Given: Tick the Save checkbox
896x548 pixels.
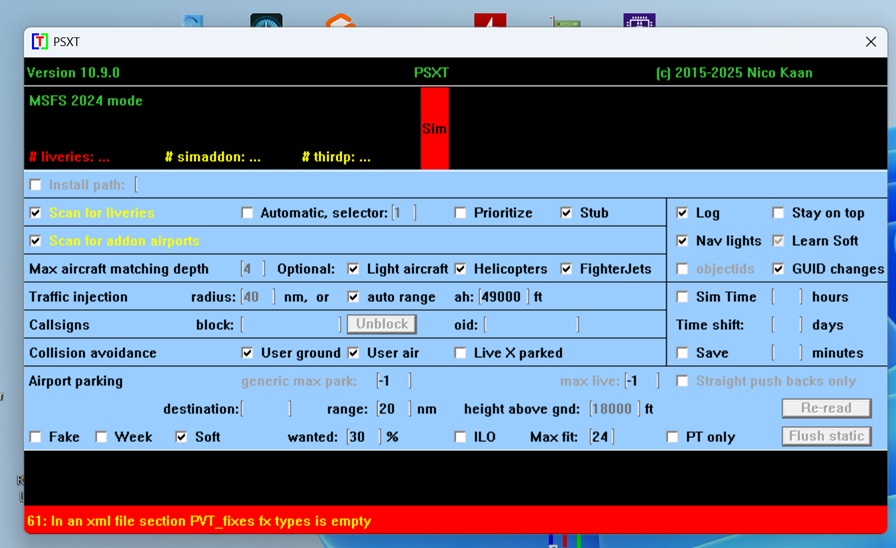Looking at the screenshot, I should pyautogui.click(x=682, y=353).
